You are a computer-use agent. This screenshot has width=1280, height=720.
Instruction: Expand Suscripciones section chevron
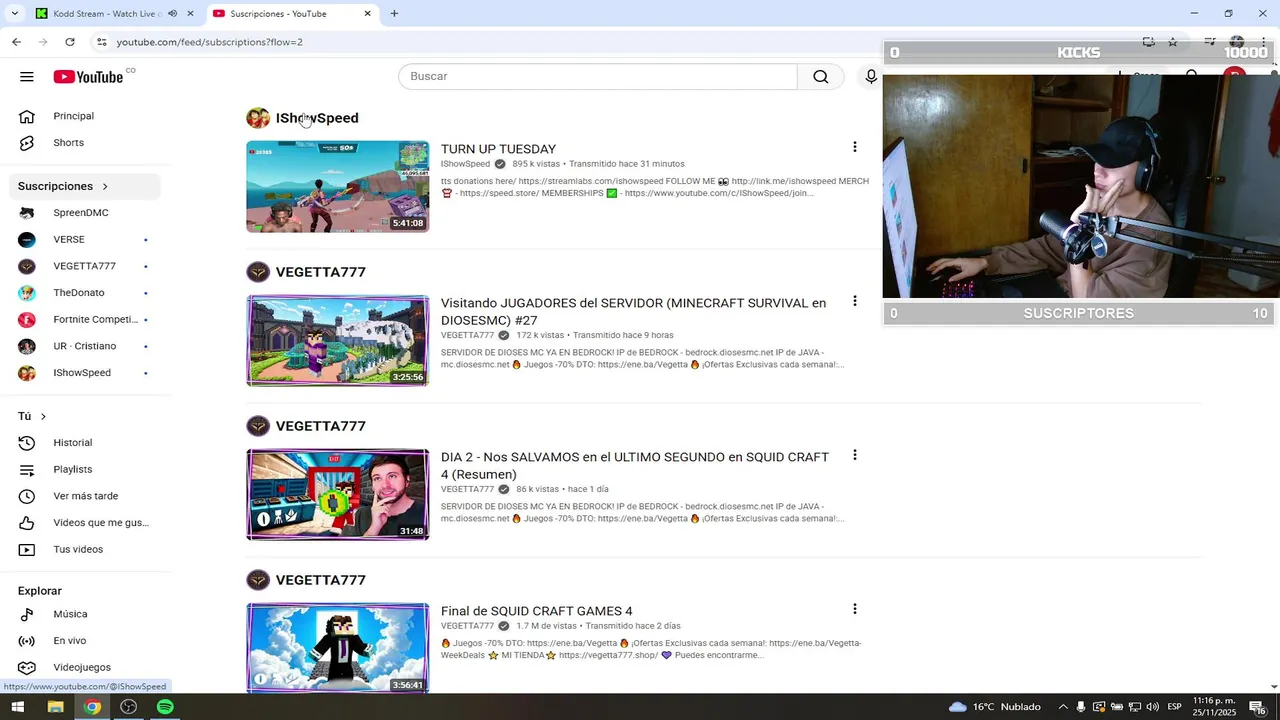[104, 186]
